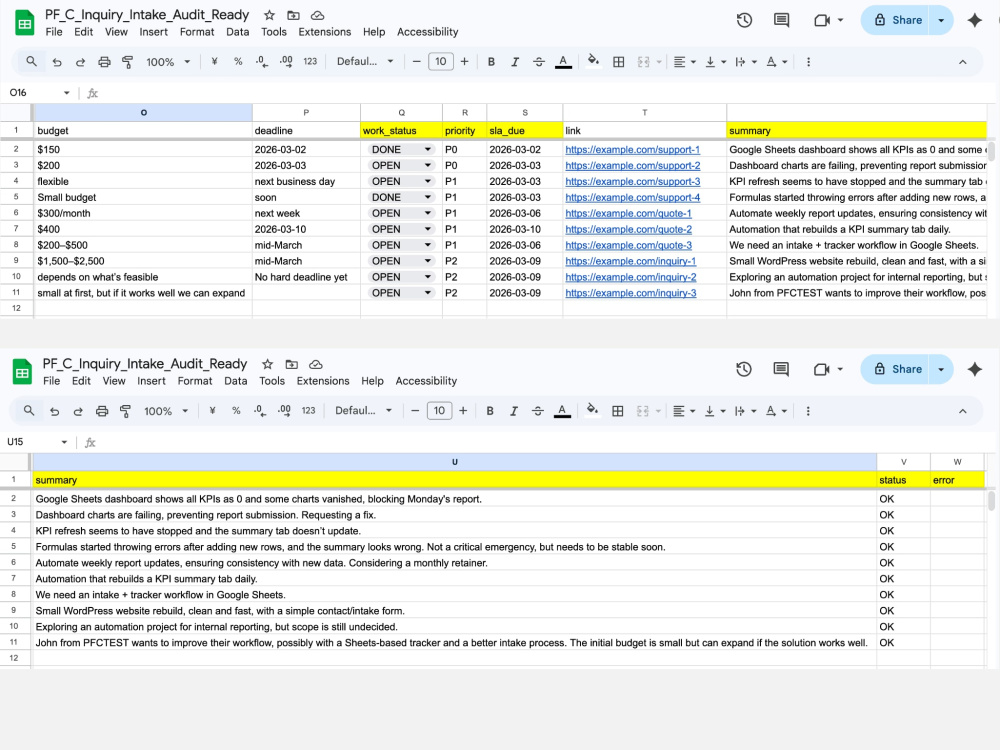Viewport: 1000px width, 750px height.
Task: Open zoom 100% dropdown in upper window
Action: pyautogui.click(x=168, y=62)
